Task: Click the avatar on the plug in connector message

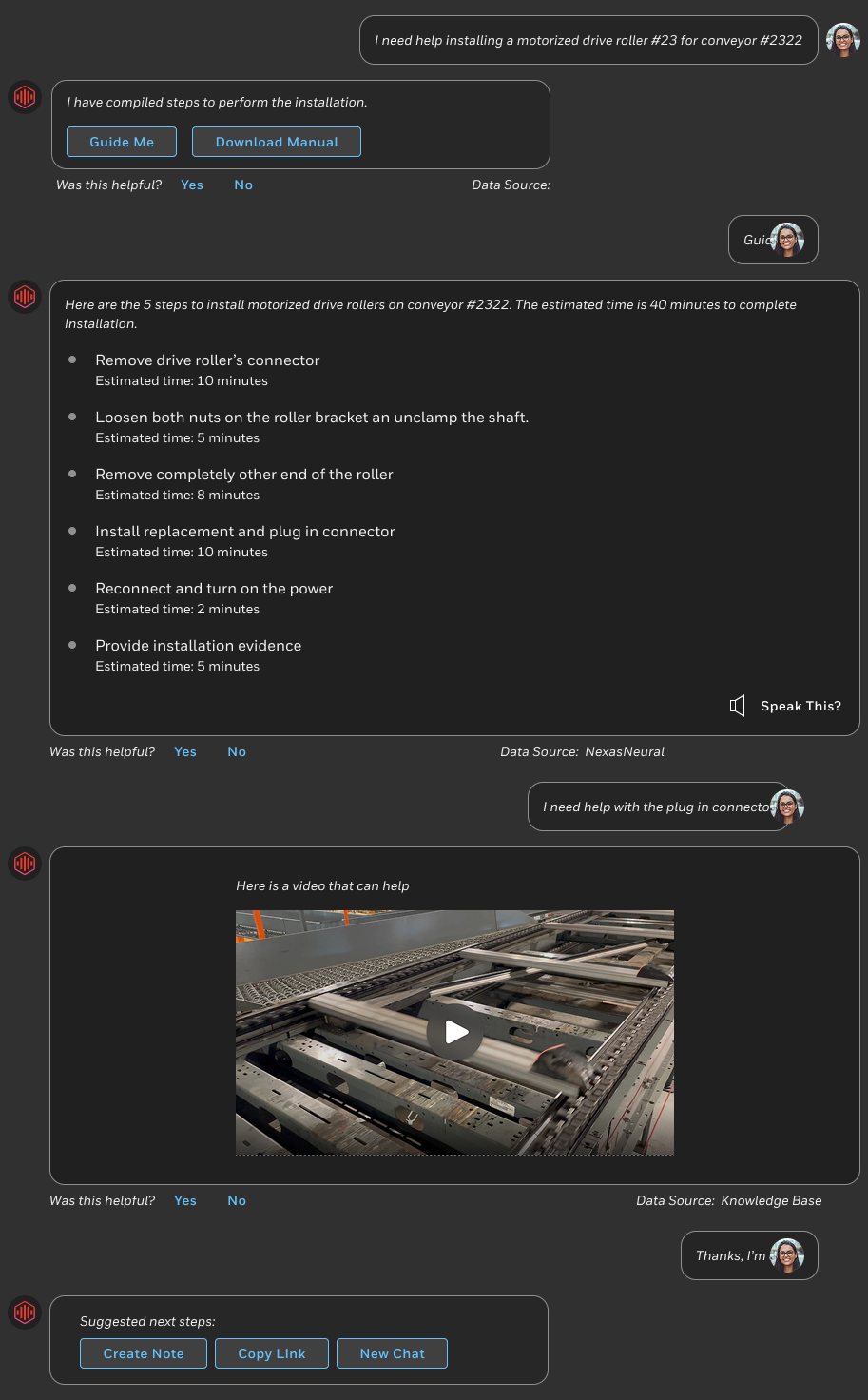Action: click(x=787, y=807)
